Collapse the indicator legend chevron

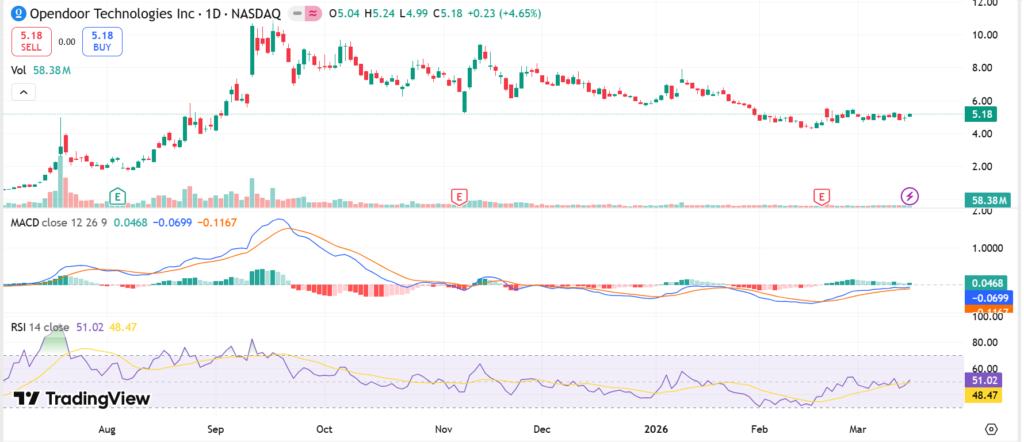click(23, 92)
